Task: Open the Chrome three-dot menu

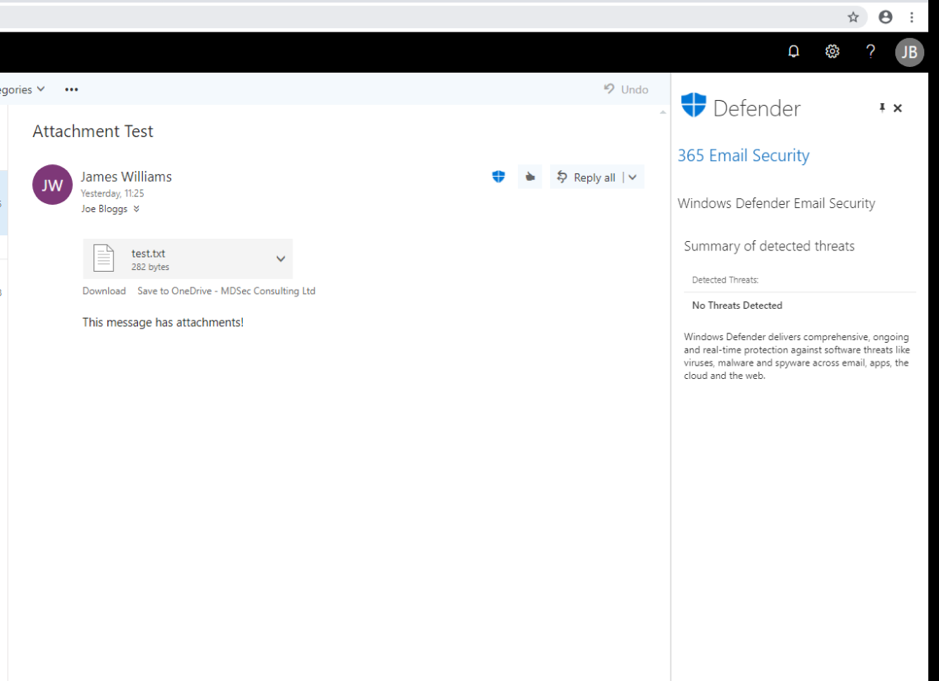Action: point(911,17)
